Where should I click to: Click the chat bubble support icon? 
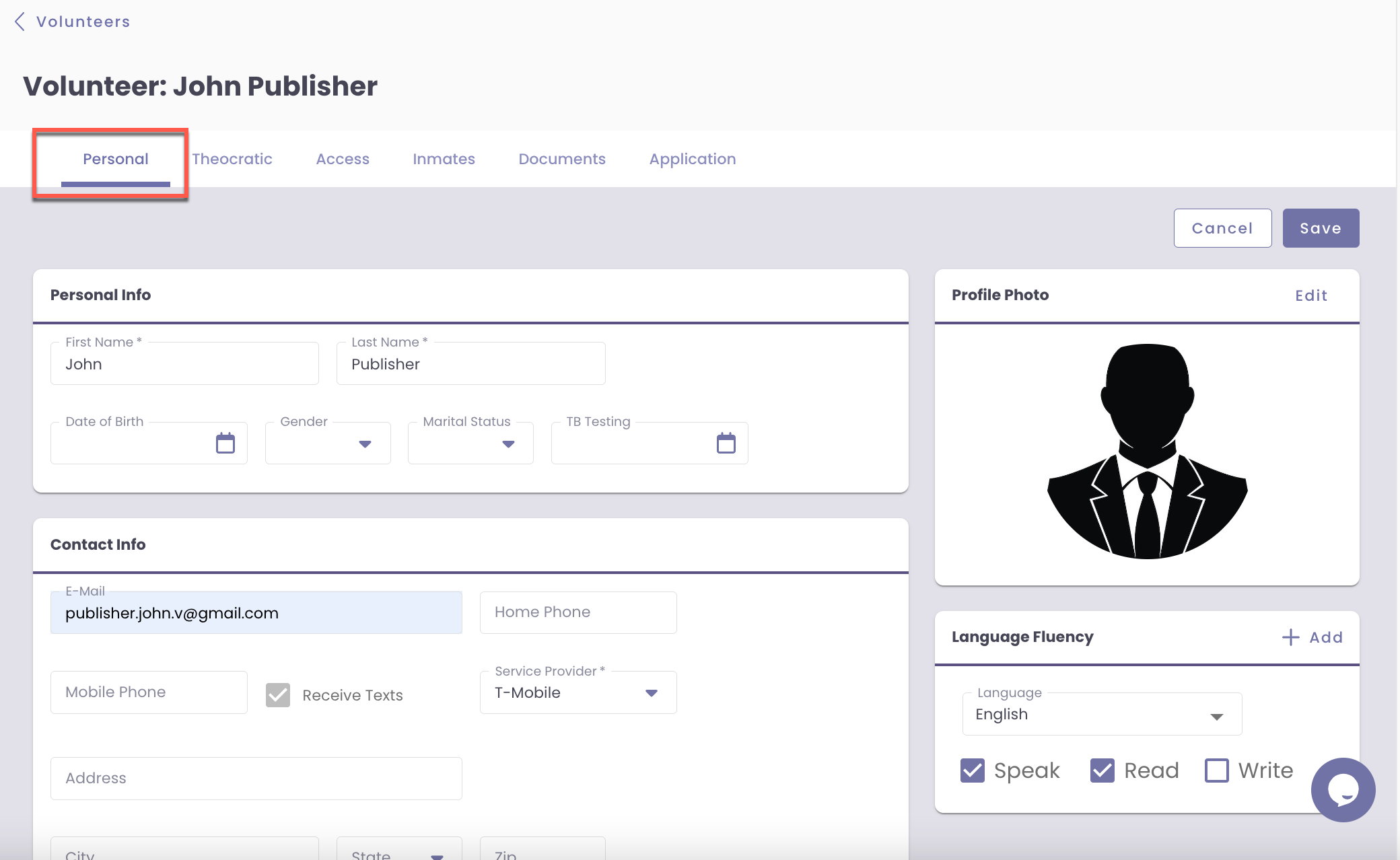click(x=1343, y=789)
